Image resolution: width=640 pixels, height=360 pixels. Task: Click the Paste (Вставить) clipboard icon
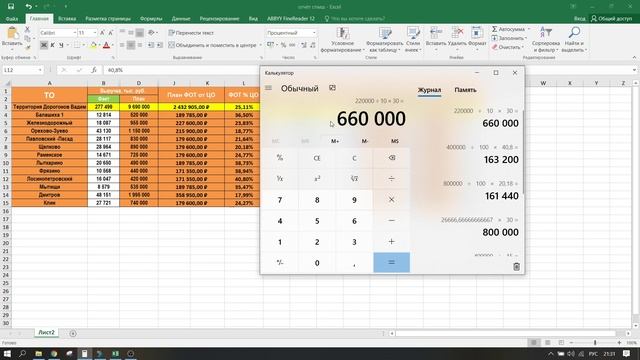tap(12, 33)
